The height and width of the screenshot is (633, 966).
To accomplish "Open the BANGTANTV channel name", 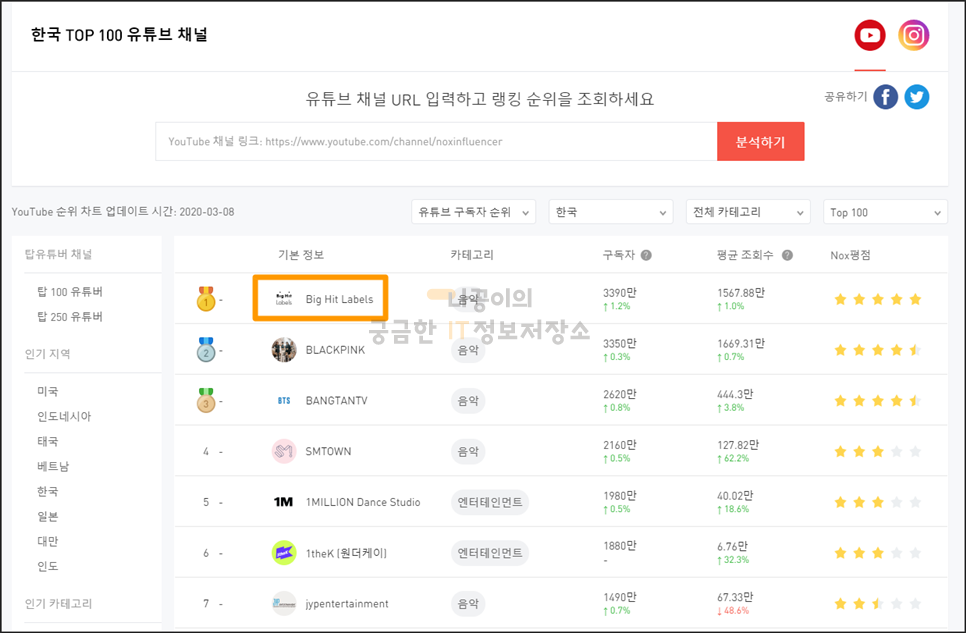I will [336, 401].
